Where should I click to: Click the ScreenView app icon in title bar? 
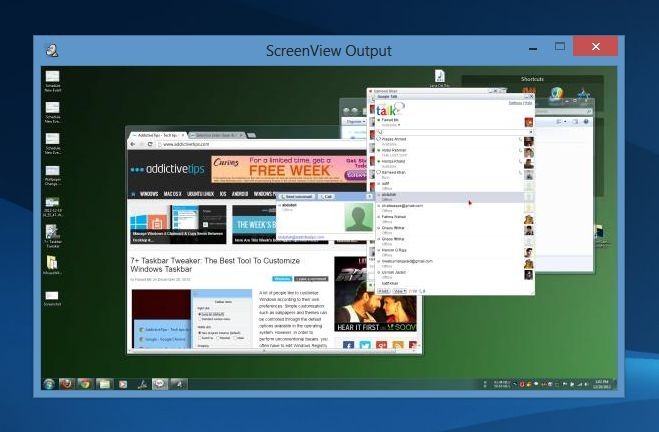click(52, 50)
